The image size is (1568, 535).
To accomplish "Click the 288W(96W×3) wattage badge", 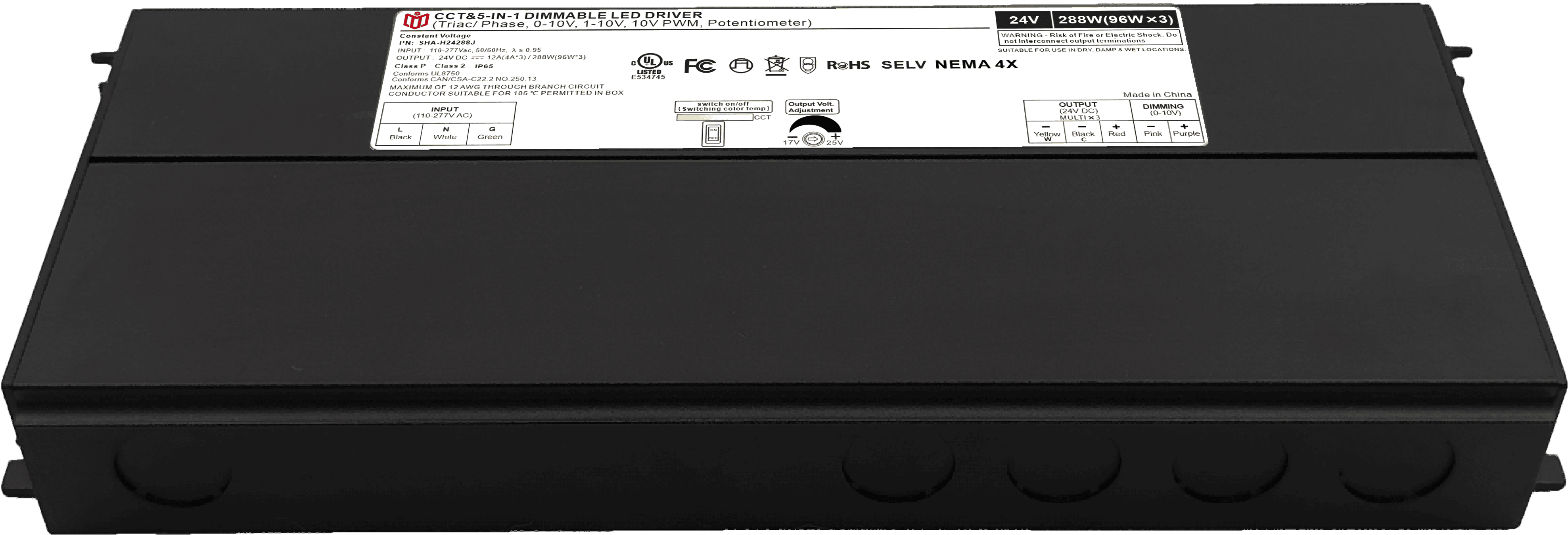I will coord(1116,20).
